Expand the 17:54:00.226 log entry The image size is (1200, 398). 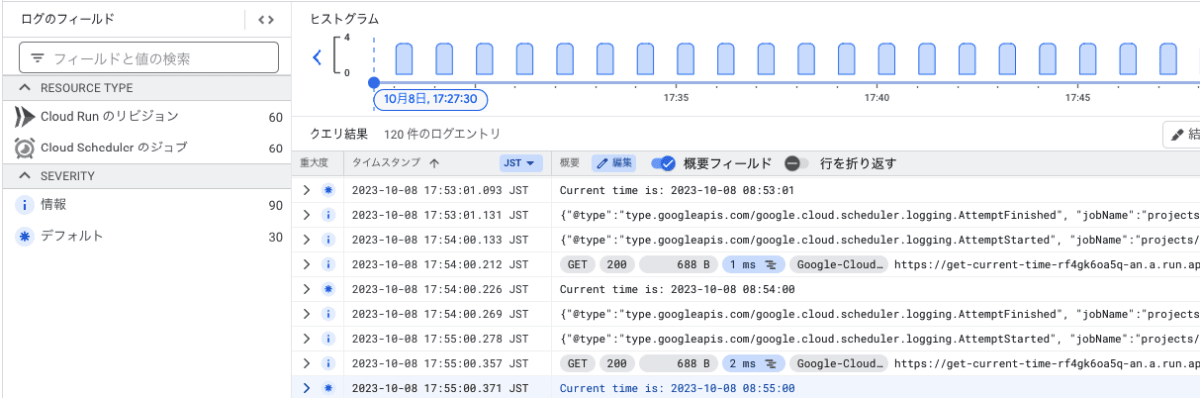pyautogui.click(x=307, y=289)
